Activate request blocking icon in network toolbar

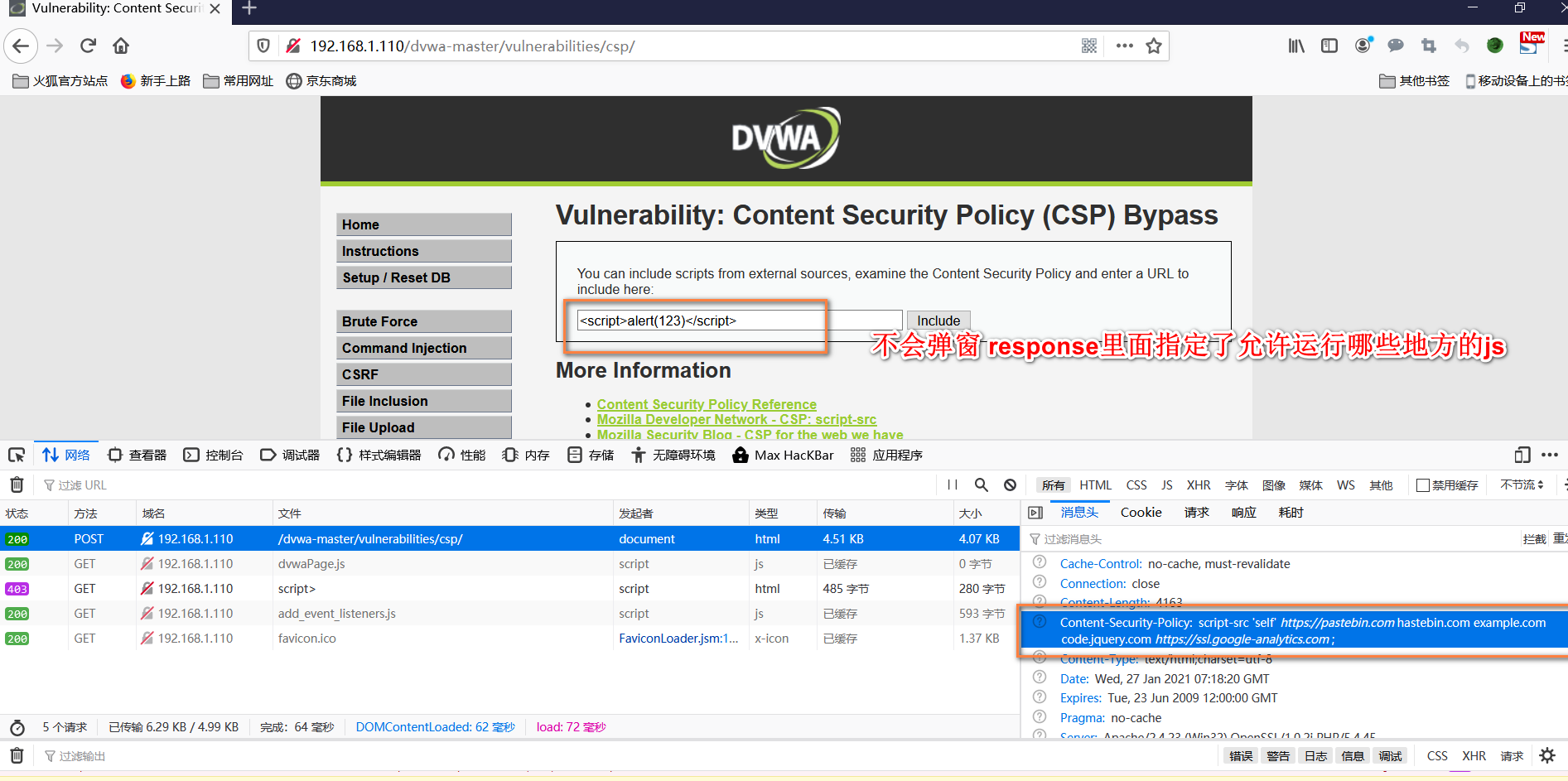pos(1010,485)
